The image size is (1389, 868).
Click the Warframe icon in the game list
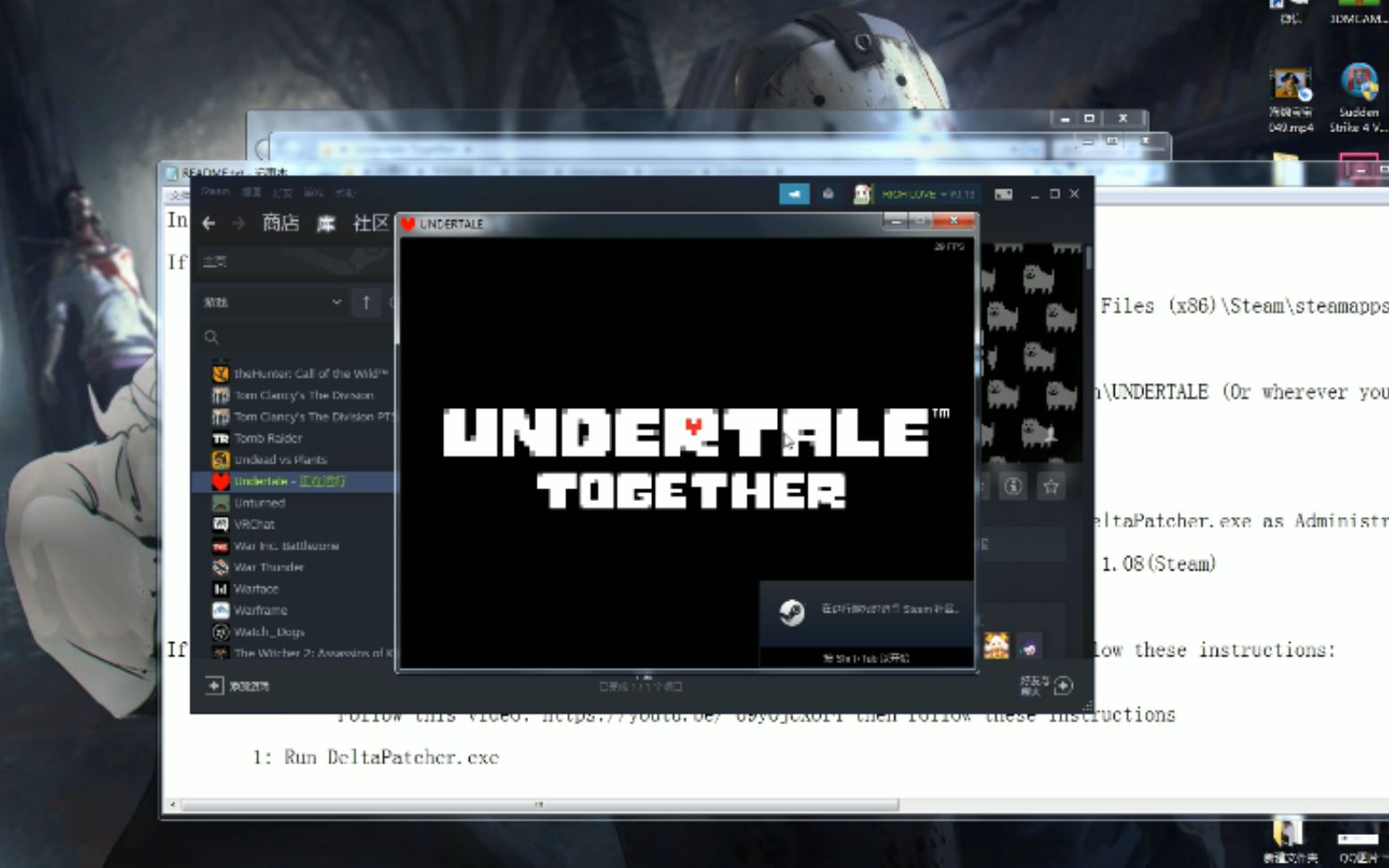click(x=221, y=610)
